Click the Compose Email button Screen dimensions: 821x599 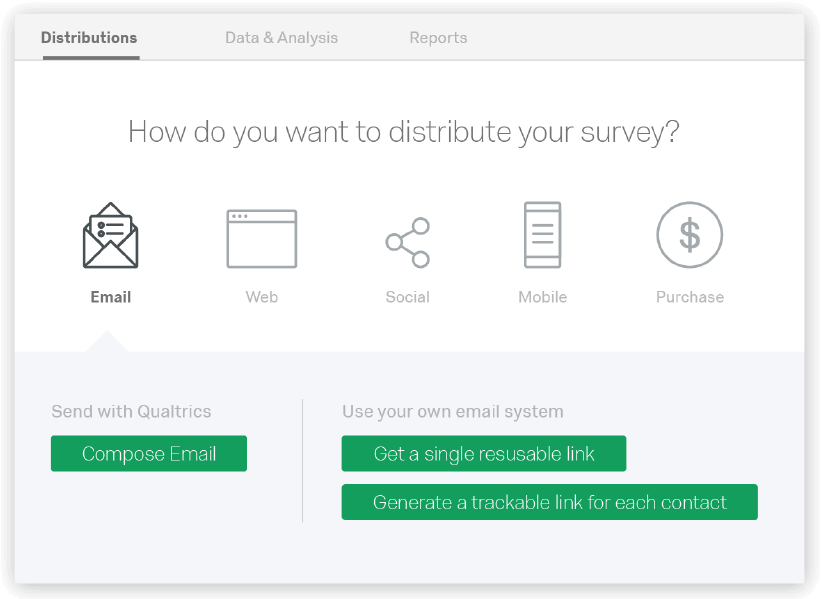tap(148, 453)
